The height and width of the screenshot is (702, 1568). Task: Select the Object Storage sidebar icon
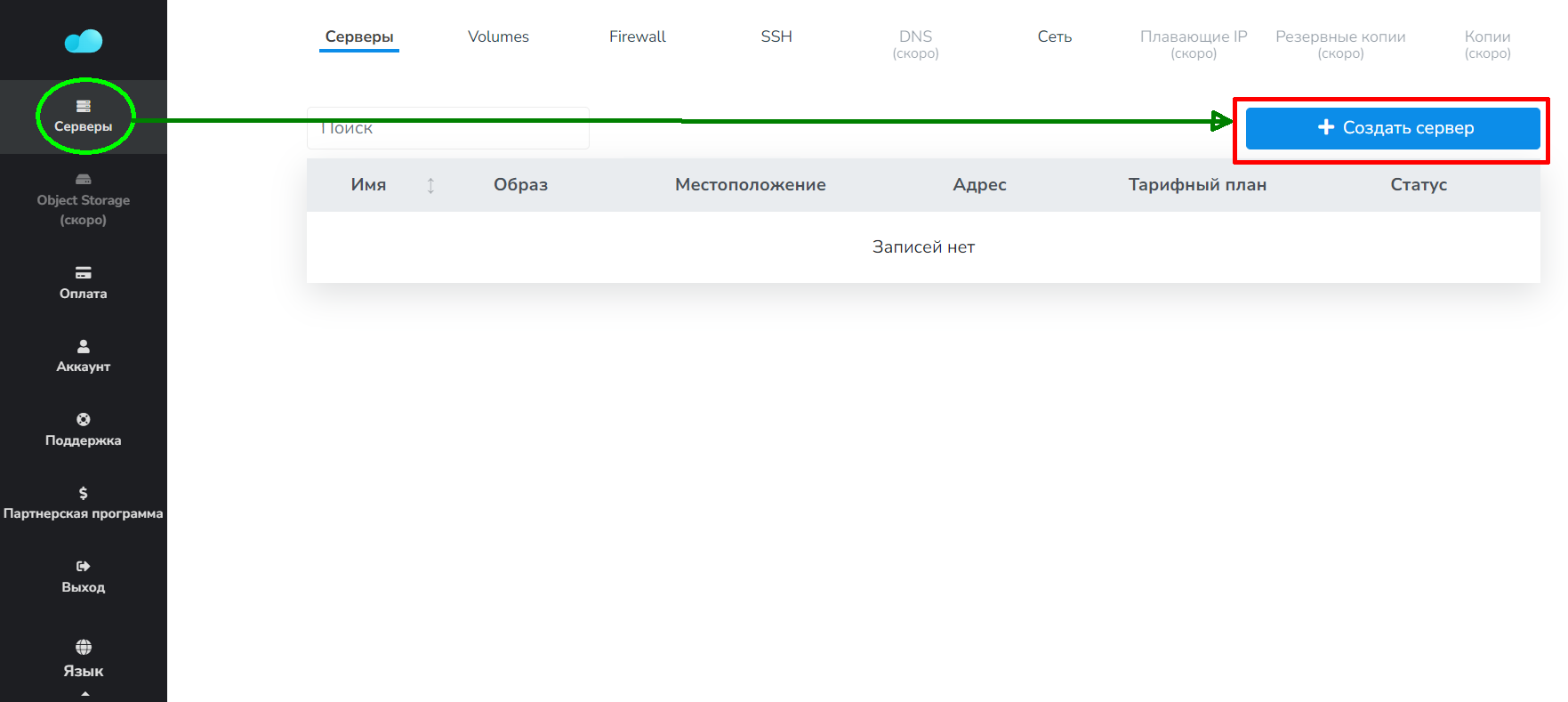[x=84, y=180]
